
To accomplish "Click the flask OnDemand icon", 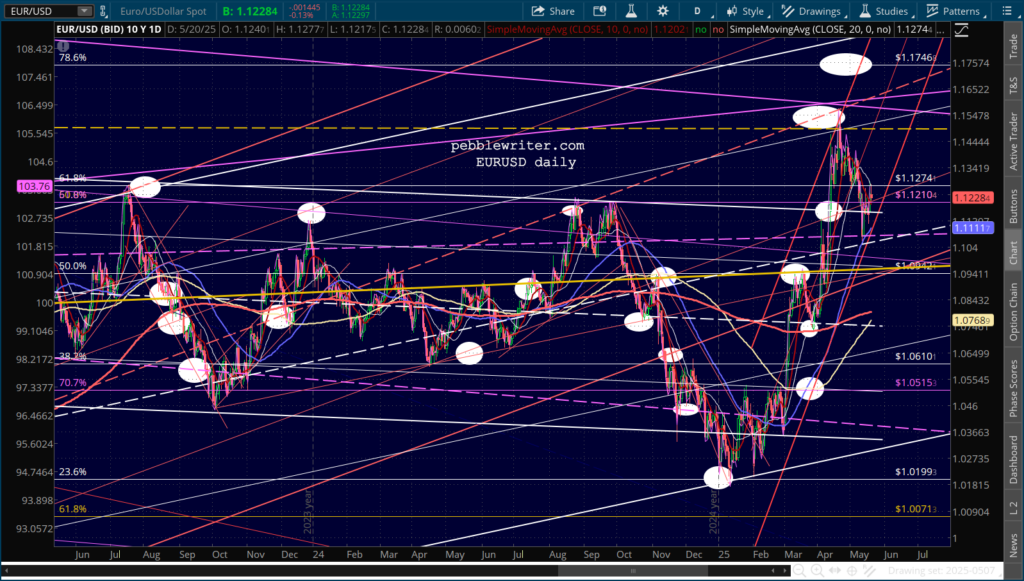I will tap(631, 11).
